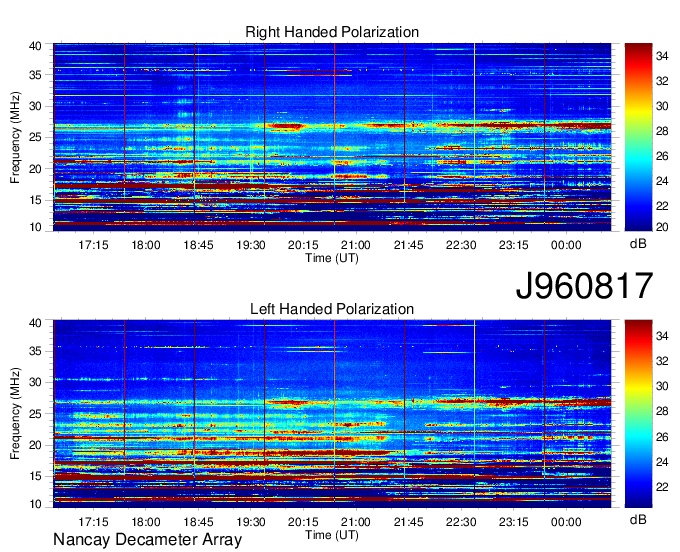Click the 22 dB value on Left Handed colorbar
The width and height of the screenshot is (680, 552).
click(662, 487)
